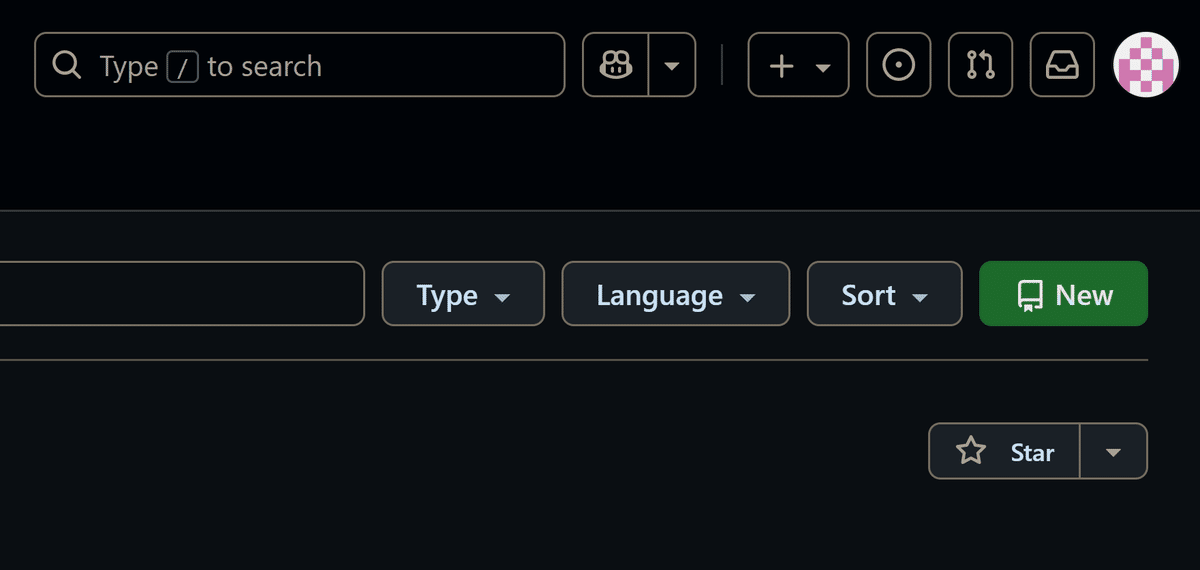
Task: Expand the Type filter dropdown
Action: [x=463, y=295]
